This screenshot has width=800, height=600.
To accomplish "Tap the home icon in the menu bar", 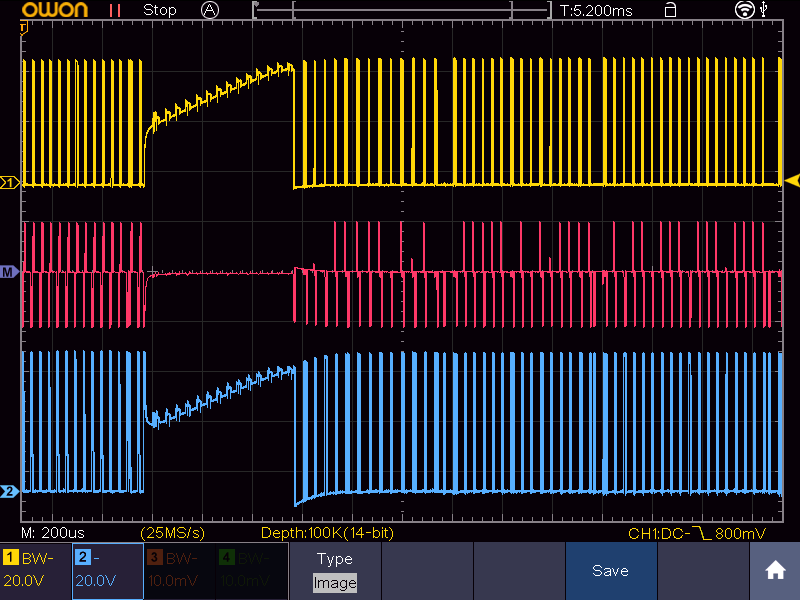I will tap(774, 570).
